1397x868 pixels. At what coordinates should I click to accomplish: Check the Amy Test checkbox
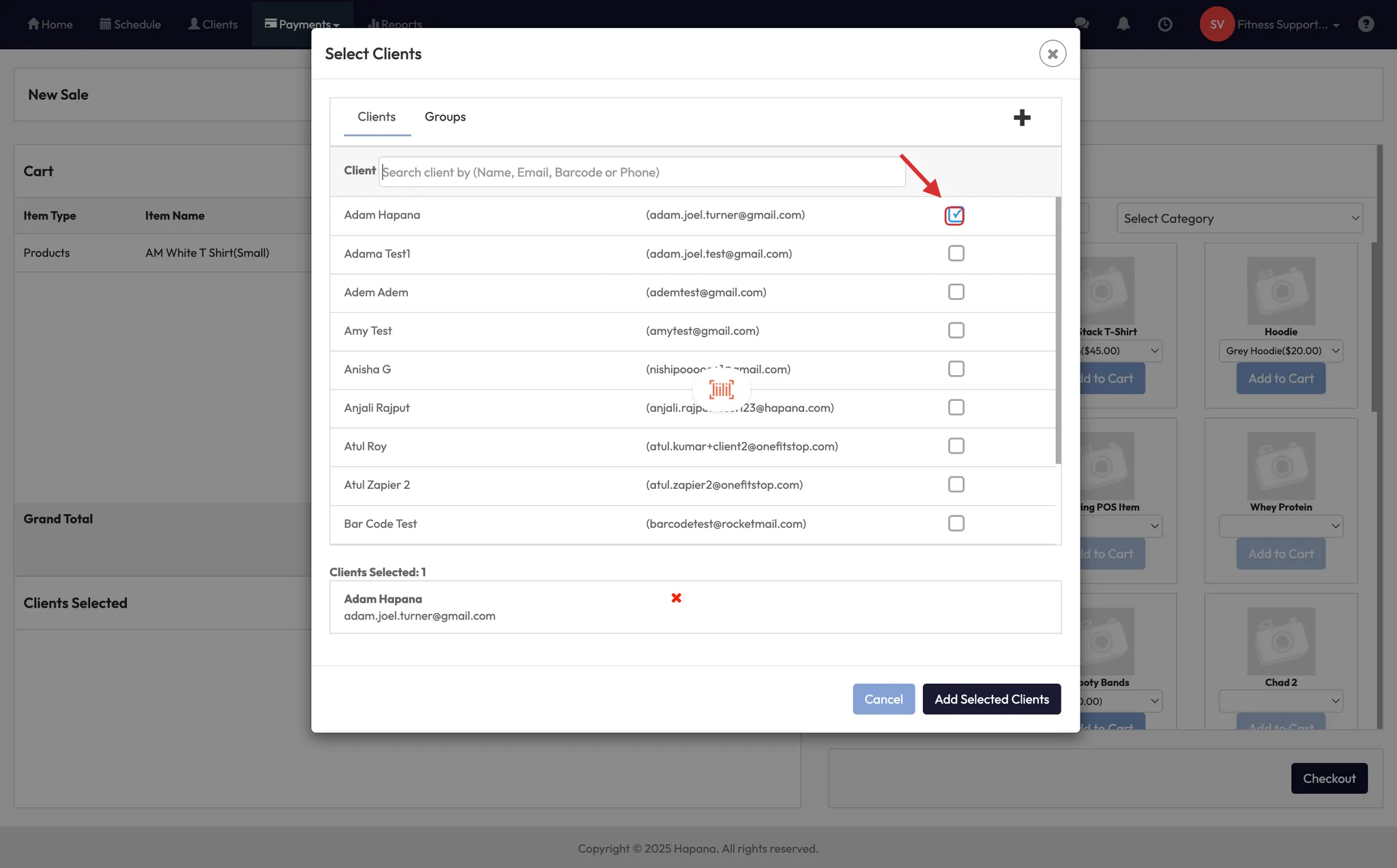click(x=956, y=331)
